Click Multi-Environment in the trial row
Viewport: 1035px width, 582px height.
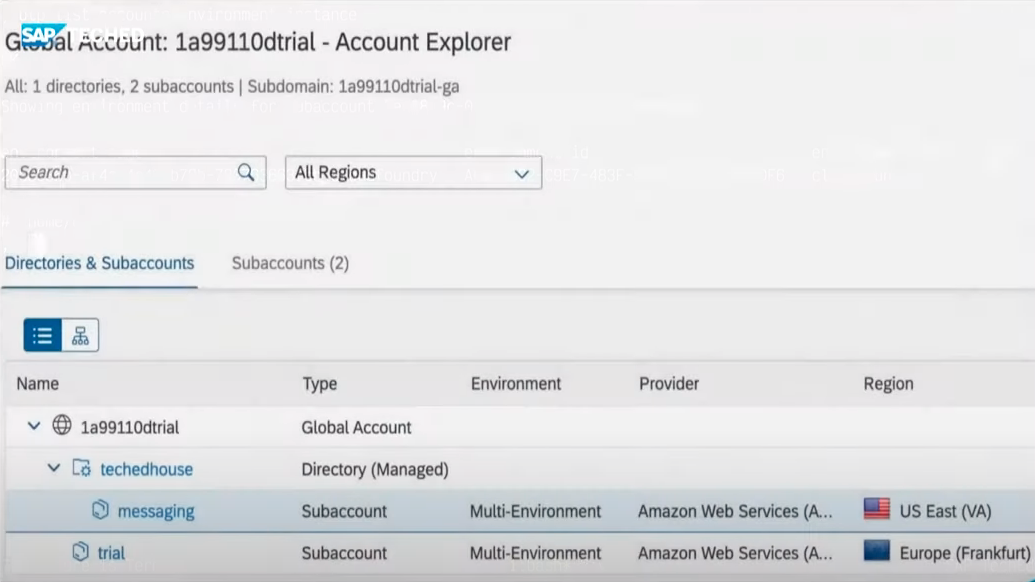click(x=535, y=553)
